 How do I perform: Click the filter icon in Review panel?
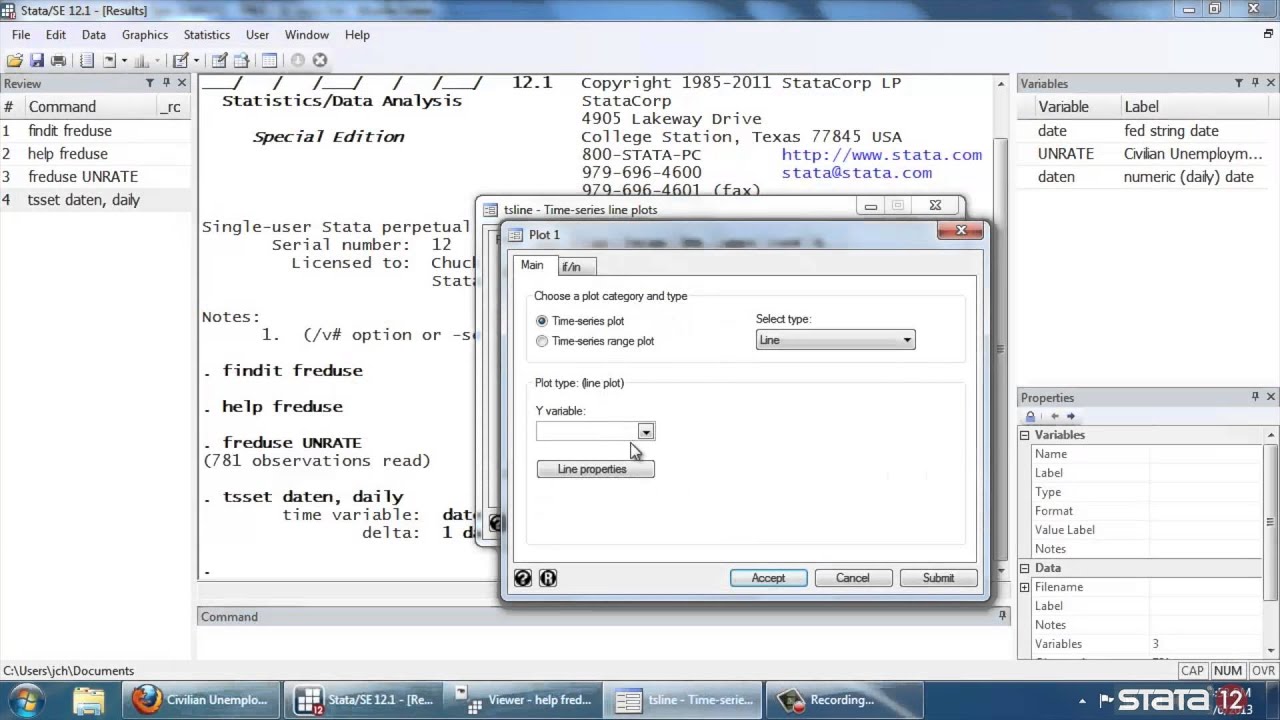click(x=150, y=83)
